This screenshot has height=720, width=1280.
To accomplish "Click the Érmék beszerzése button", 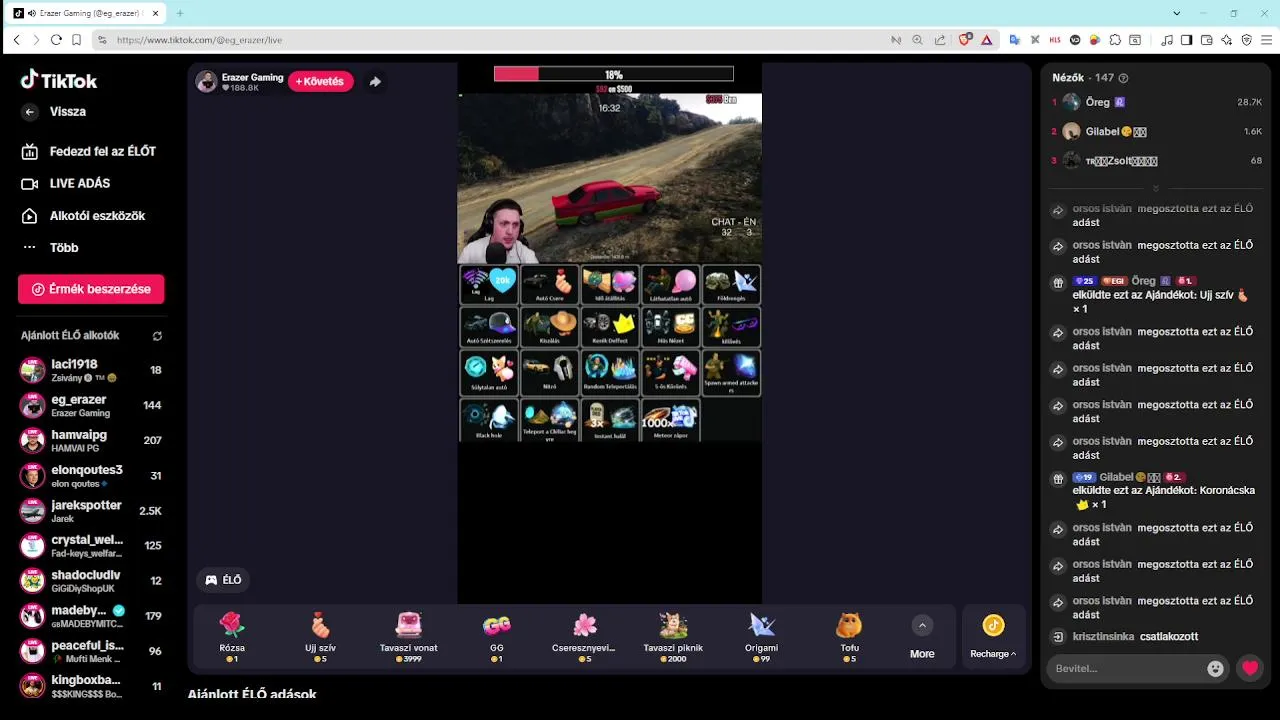I will tap(91, 289).
